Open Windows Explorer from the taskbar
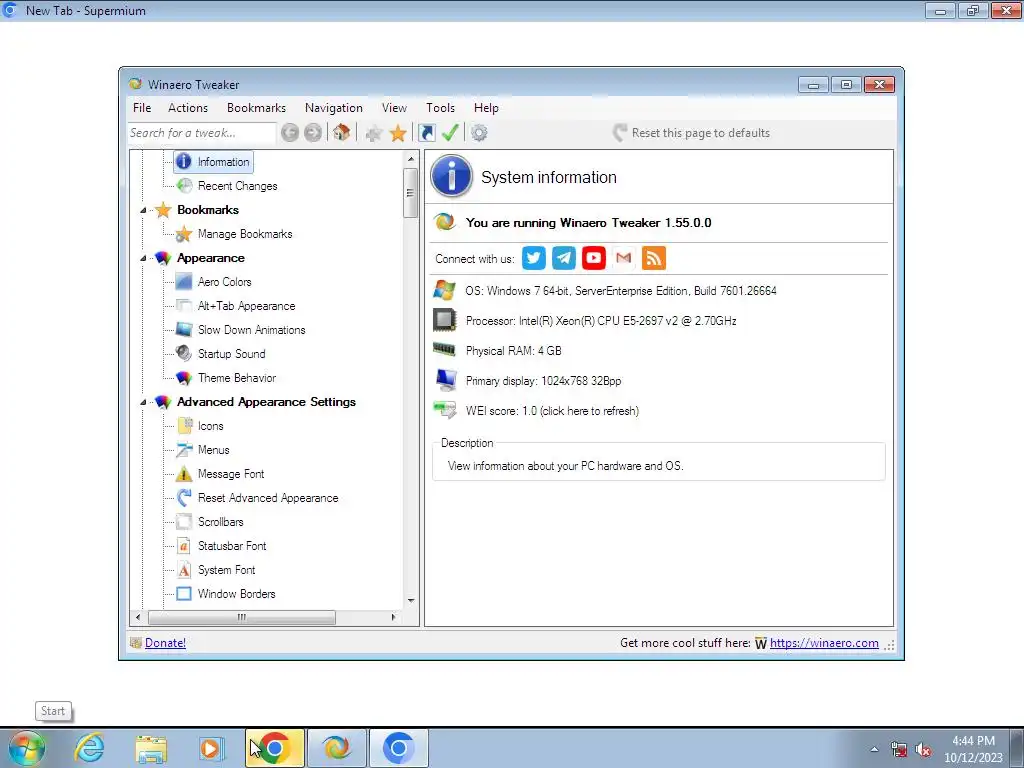1024x768 pixels. pos(151,749)
